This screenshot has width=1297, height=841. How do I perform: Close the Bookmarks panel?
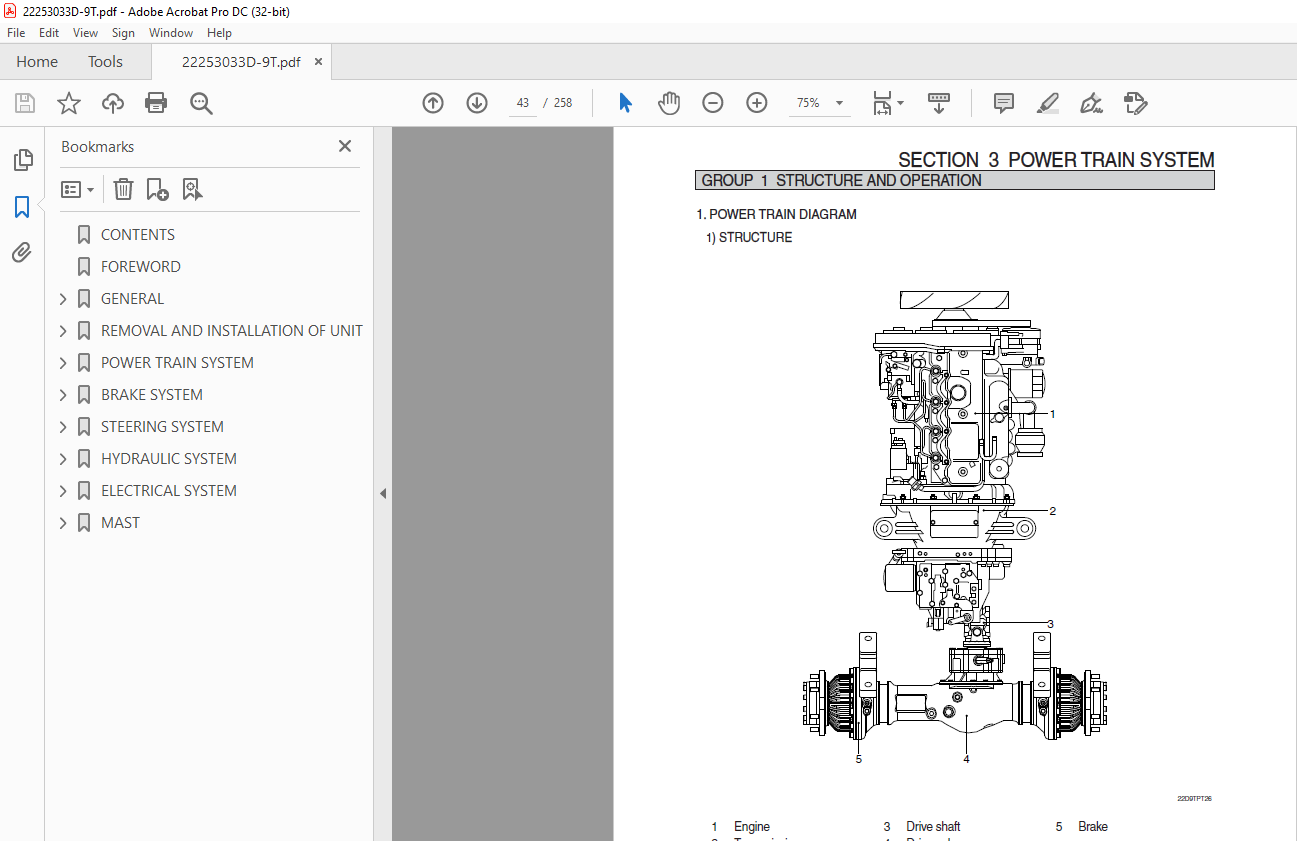(x=345, y=146)
